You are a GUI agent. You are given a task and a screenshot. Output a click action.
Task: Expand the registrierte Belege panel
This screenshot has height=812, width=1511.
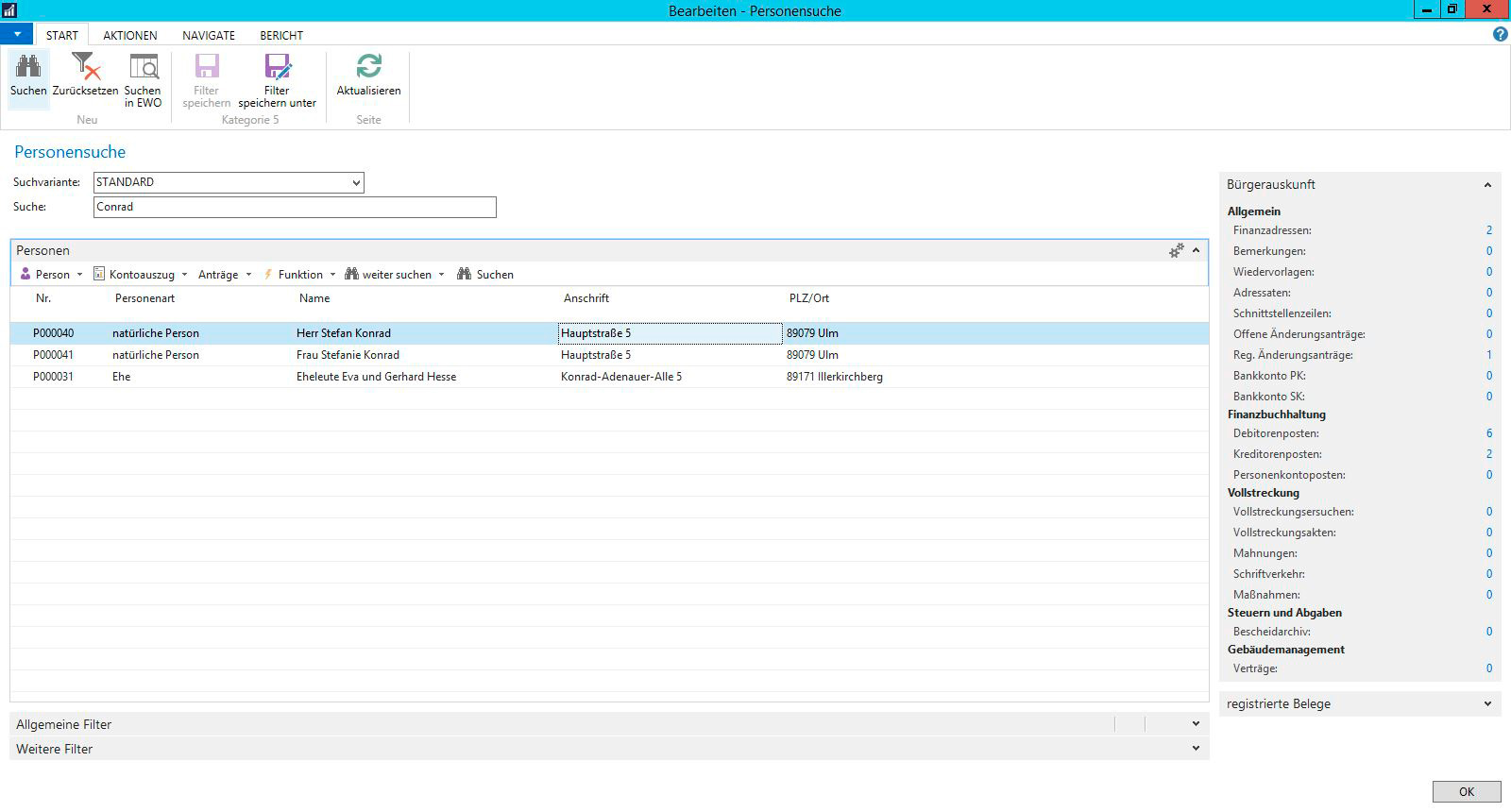[1487, 703]
